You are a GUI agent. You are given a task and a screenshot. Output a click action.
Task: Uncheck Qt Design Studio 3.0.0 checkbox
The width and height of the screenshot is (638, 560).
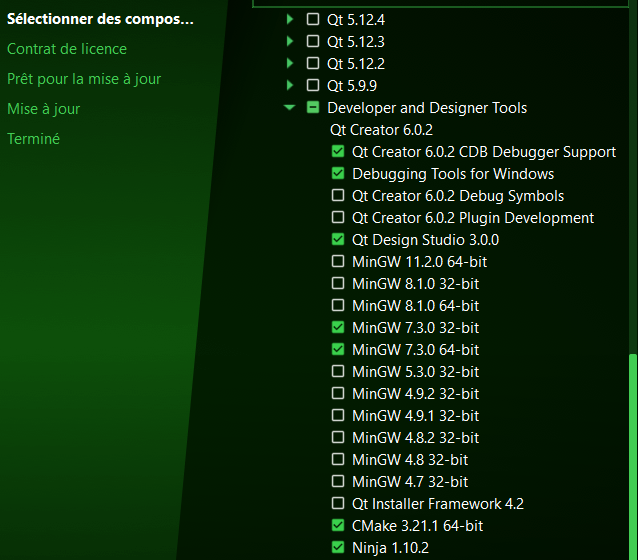pyautogui.click(x=338, y=239)
